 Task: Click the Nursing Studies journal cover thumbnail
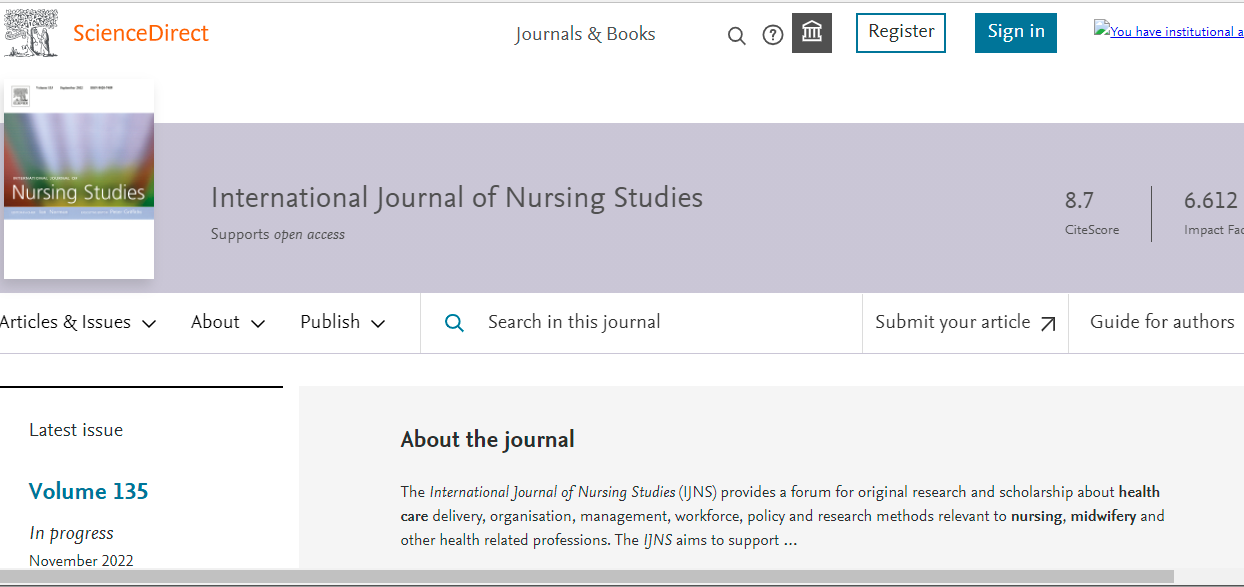click(x=79, y=180)
